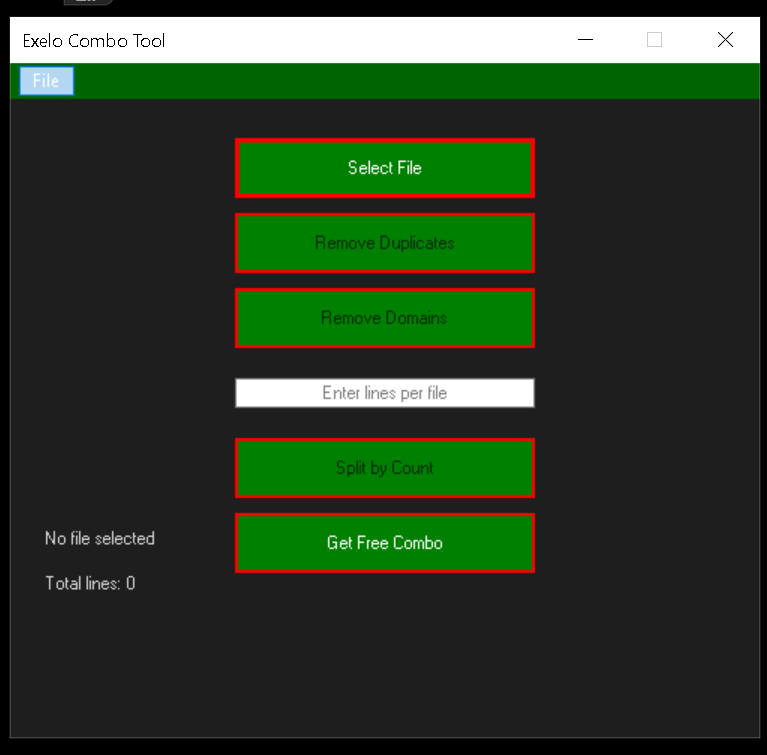Click the Remove Domains button

[384, 318]
